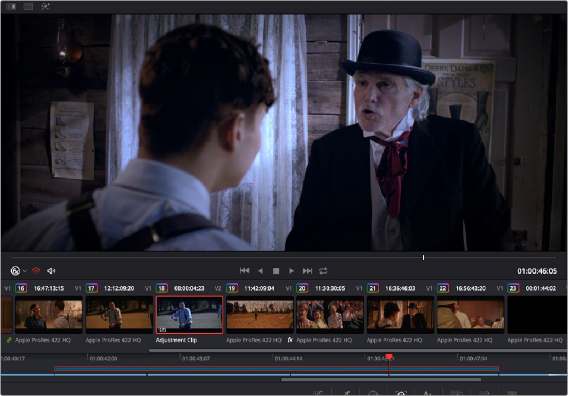This screenshot has height=396, width=568.
Task: Toggle the highlight magic wand icon
Action: tap(45, 7)
